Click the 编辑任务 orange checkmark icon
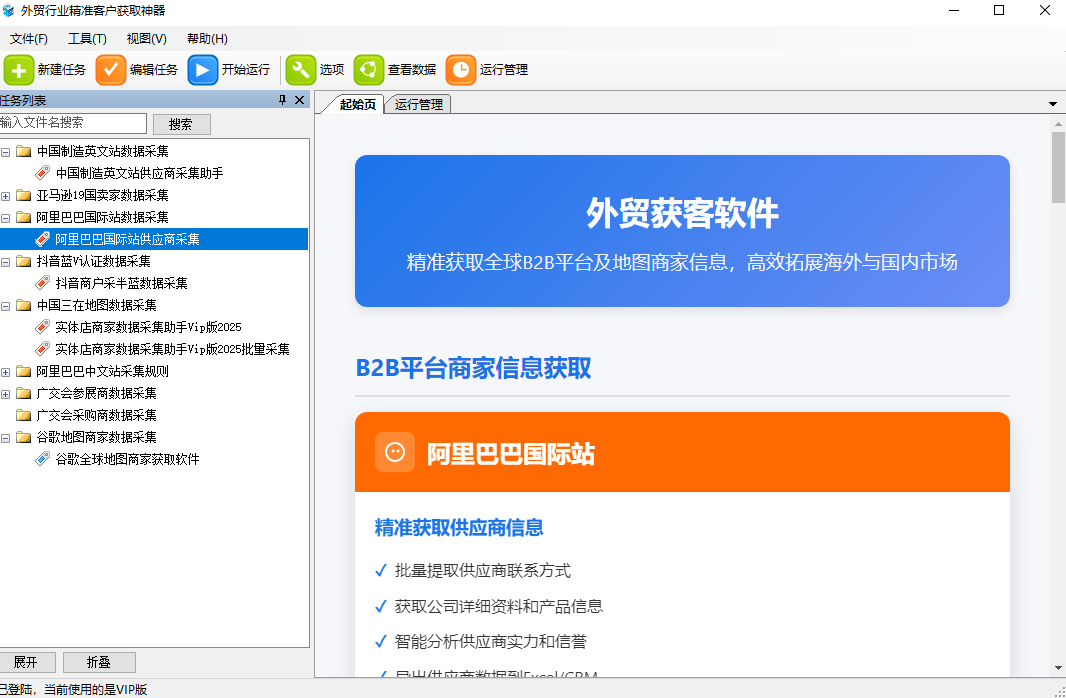Viewport: 1066px width, 698px height. tap(110, 70)
